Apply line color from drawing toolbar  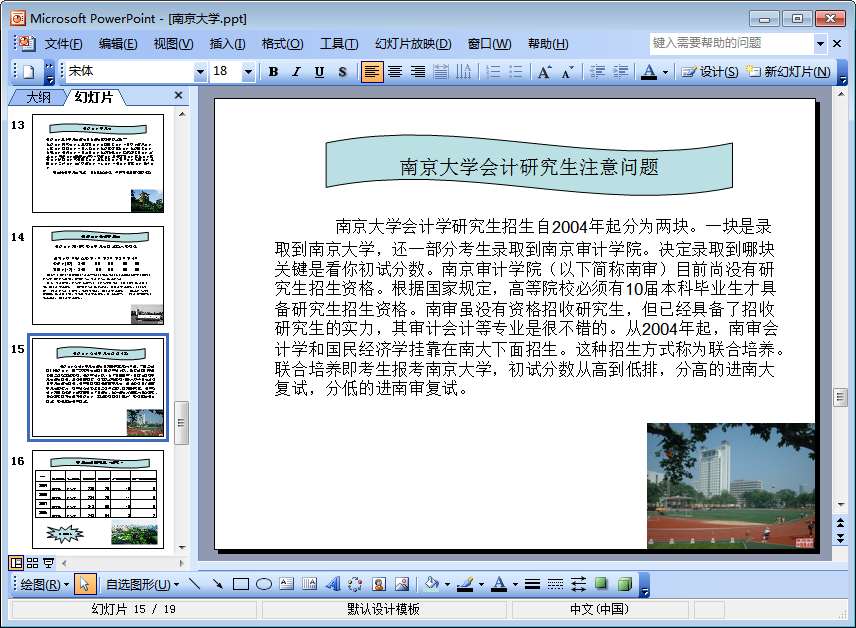pos(465,584)
